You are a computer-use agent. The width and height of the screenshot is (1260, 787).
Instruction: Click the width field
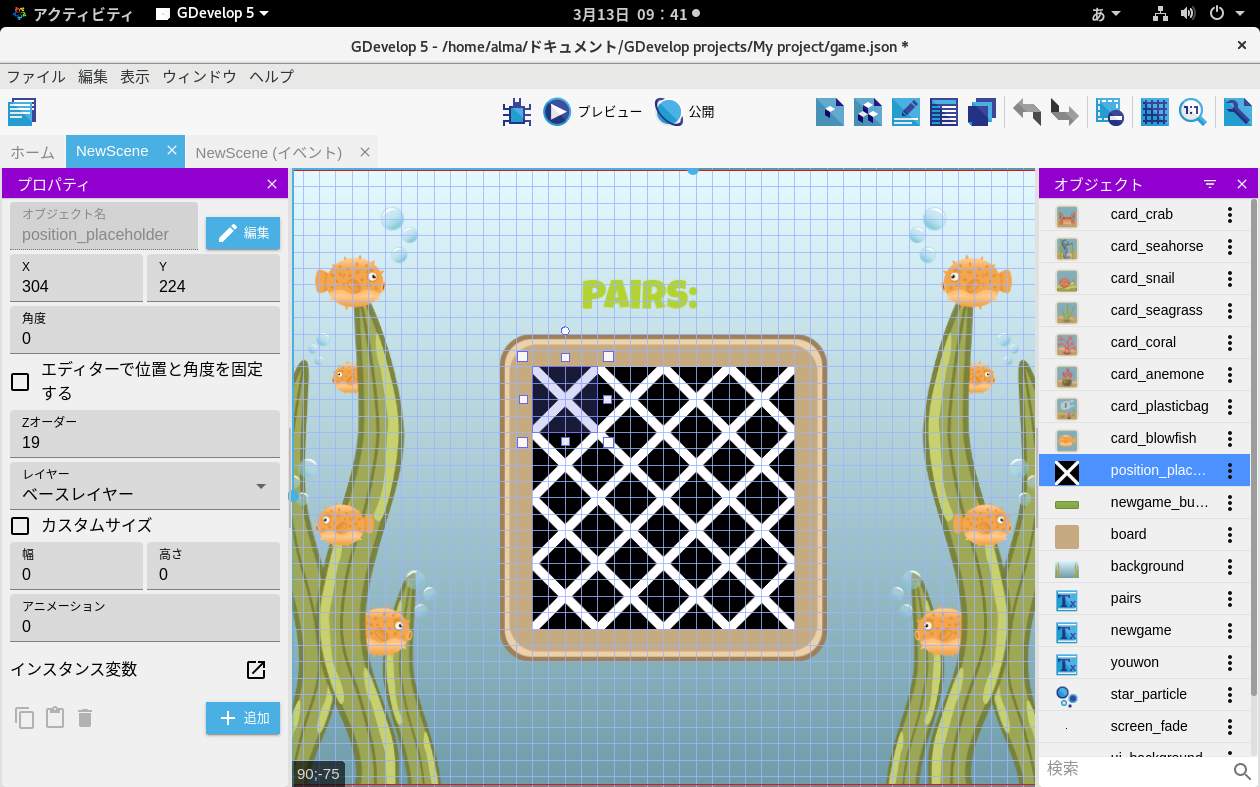pyautogui.click(x=76, y=566)
